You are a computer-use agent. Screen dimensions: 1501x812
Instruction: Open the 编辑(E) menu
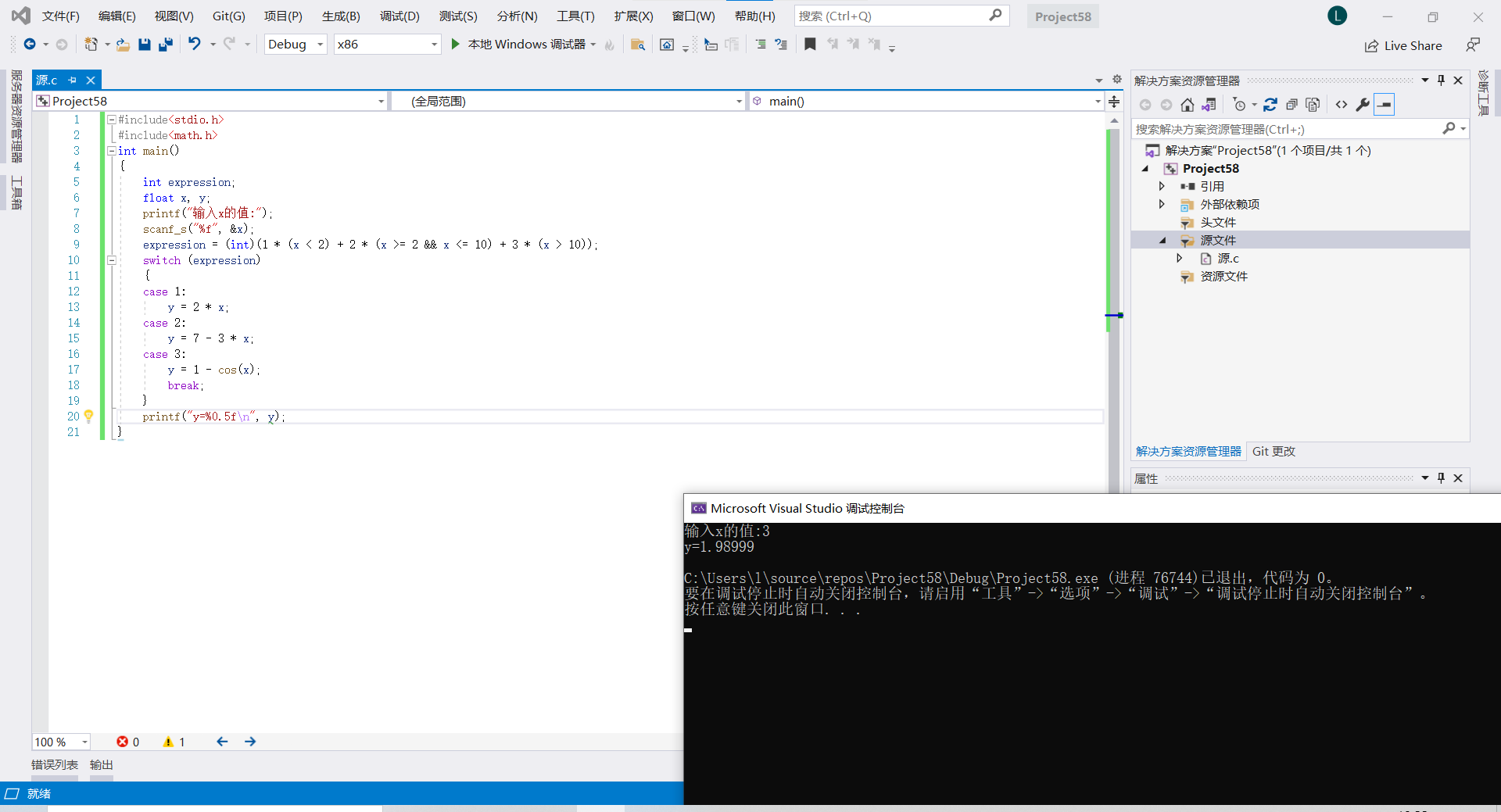tap(116, 16)
